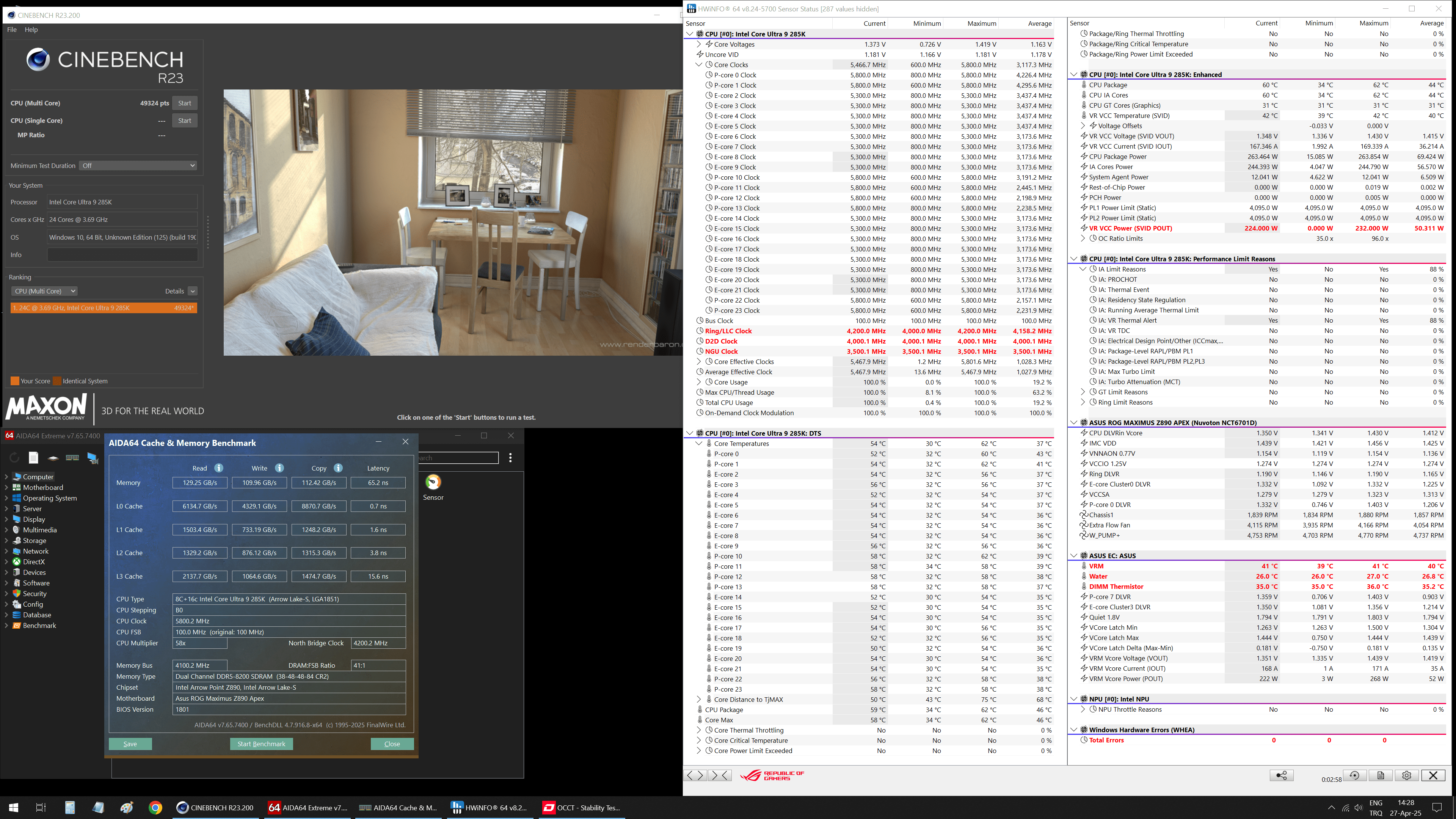Image resolution: width=1456 pixels, height=819 pixels.
Task: Click HWiNFO shrink-layout arrows button
Action: [720, 775]
